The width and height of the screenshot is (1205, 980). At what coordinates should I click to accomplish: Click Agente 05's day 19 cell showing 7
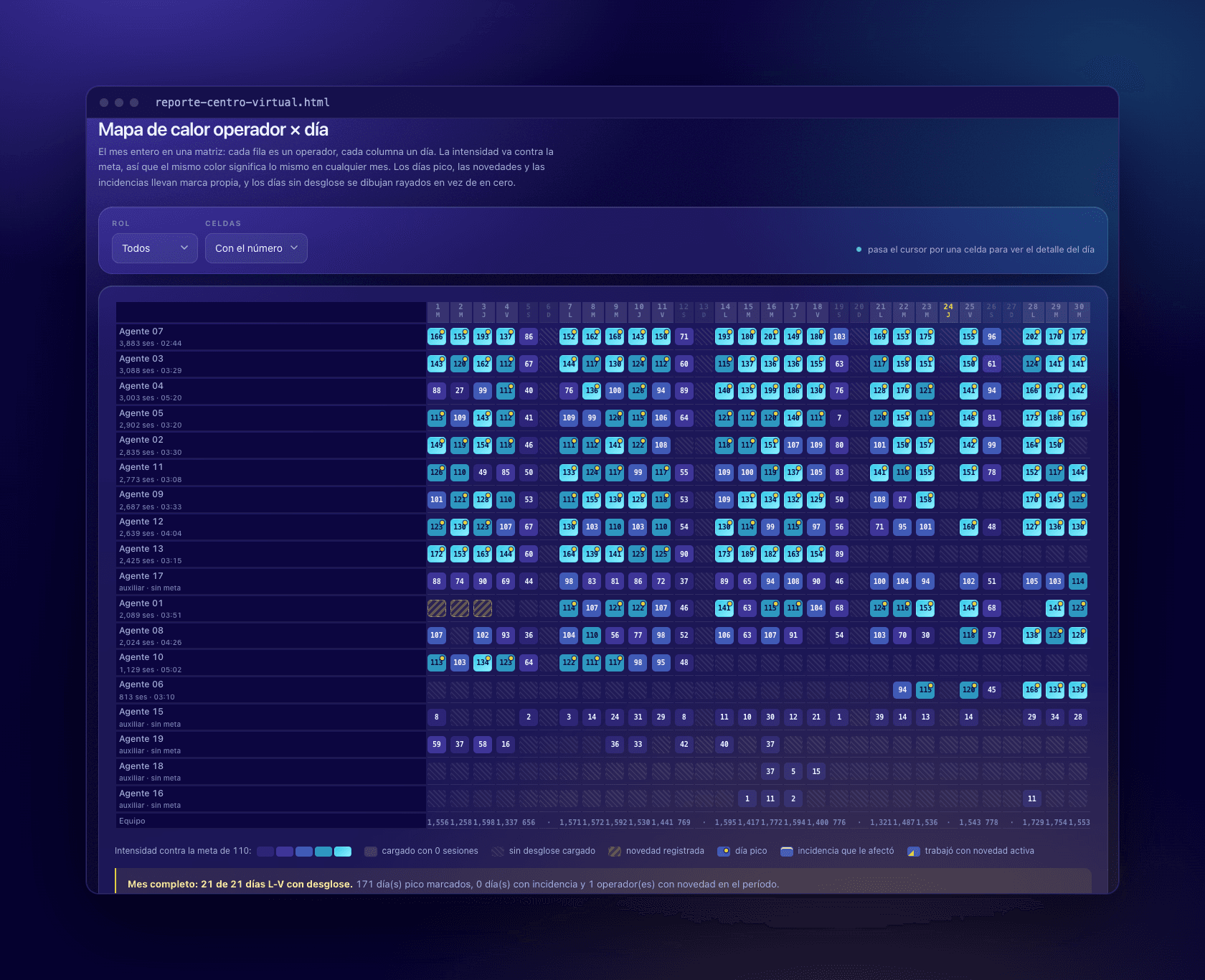pyautogui.click(x=839, y=418)
